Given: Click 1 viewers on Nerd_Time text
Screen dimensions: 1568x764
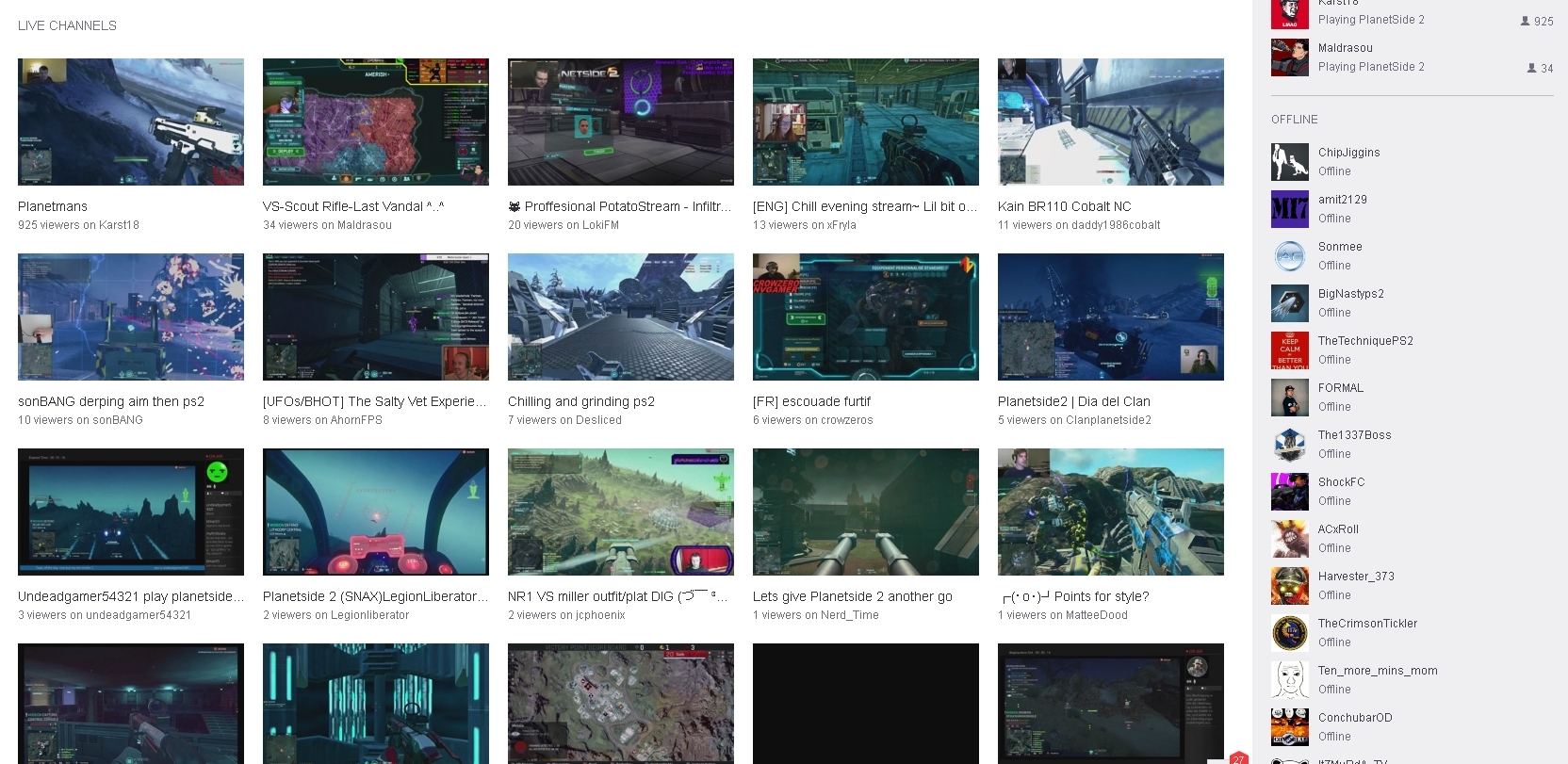Looking at the screenshot, I should (816, 615).
